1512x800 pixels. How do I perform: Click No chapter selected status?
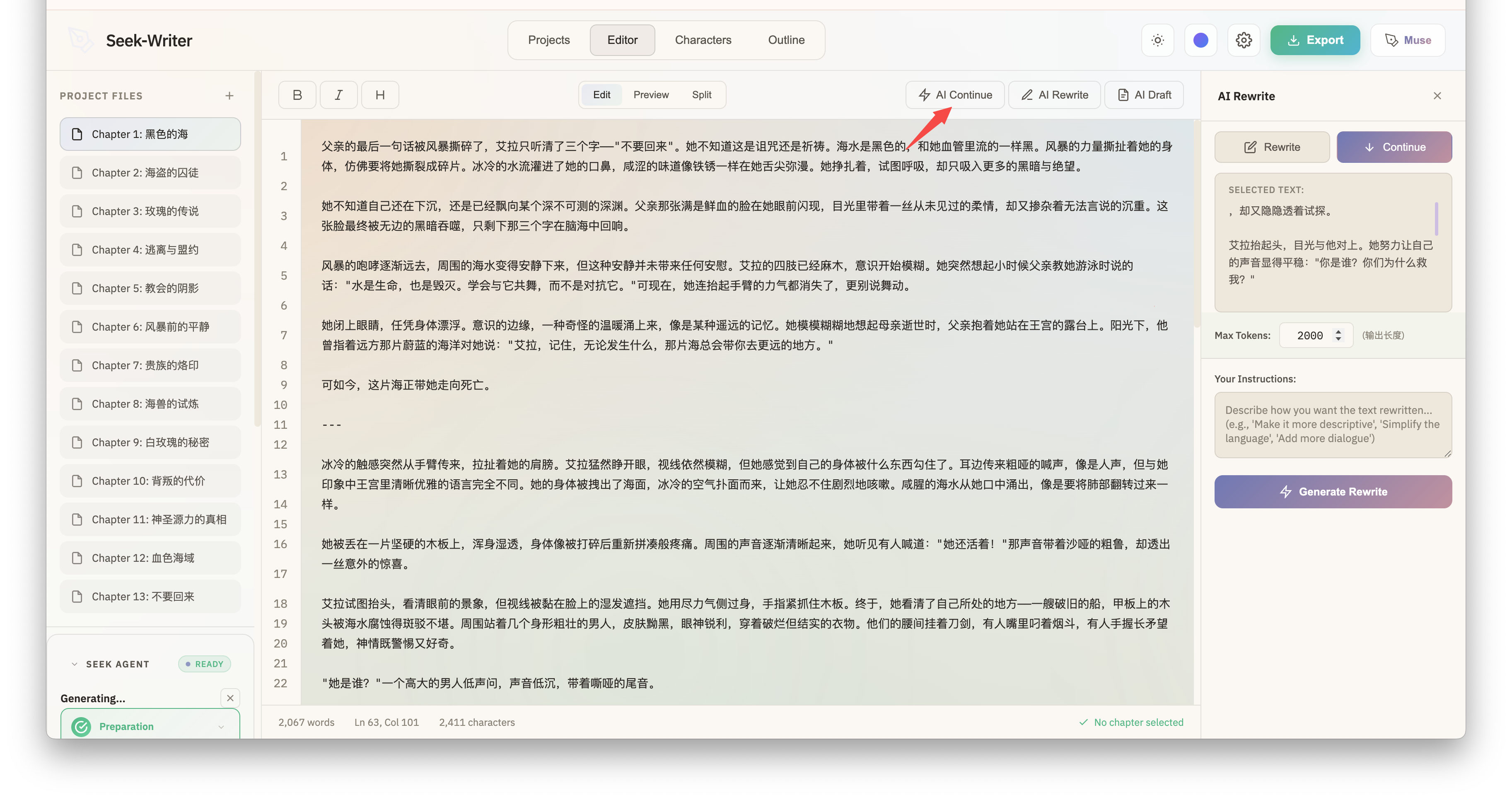click(1131, 722)
